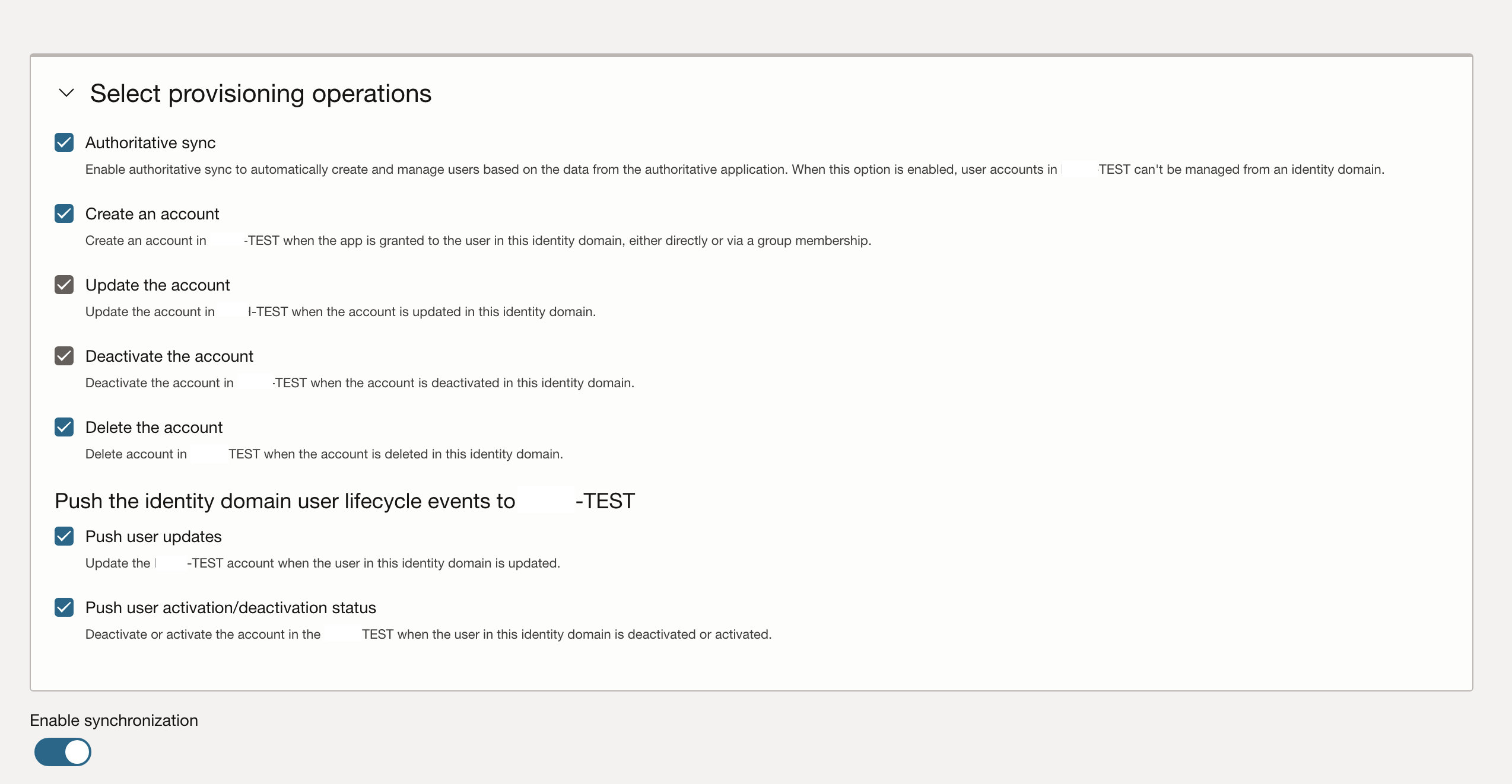Disable the Create an account option
This screenshot has width=1512, height=784.
(x=64, y=213)
